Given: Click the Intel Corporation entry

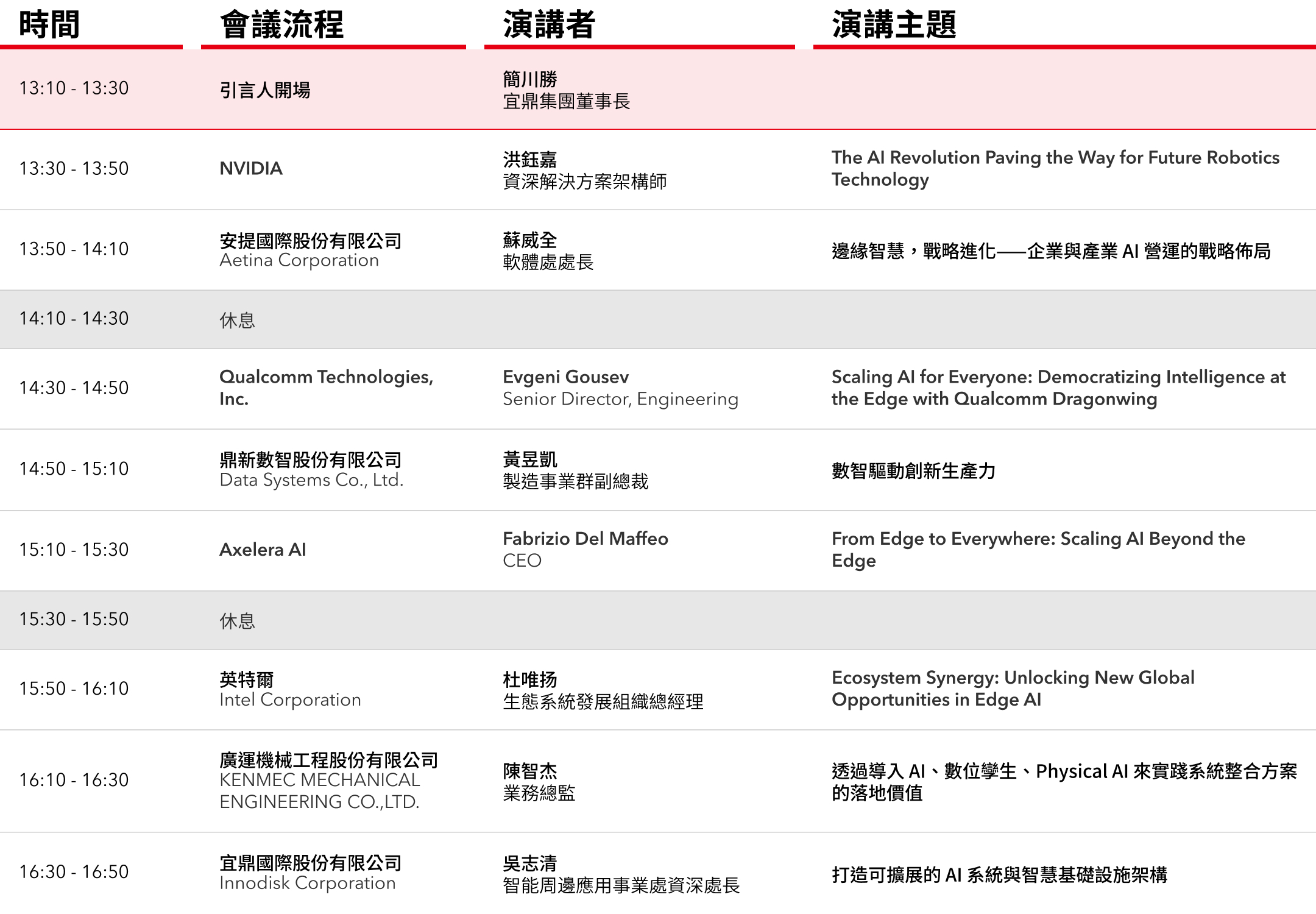Looking at the screenshot, I should (290, 700).
